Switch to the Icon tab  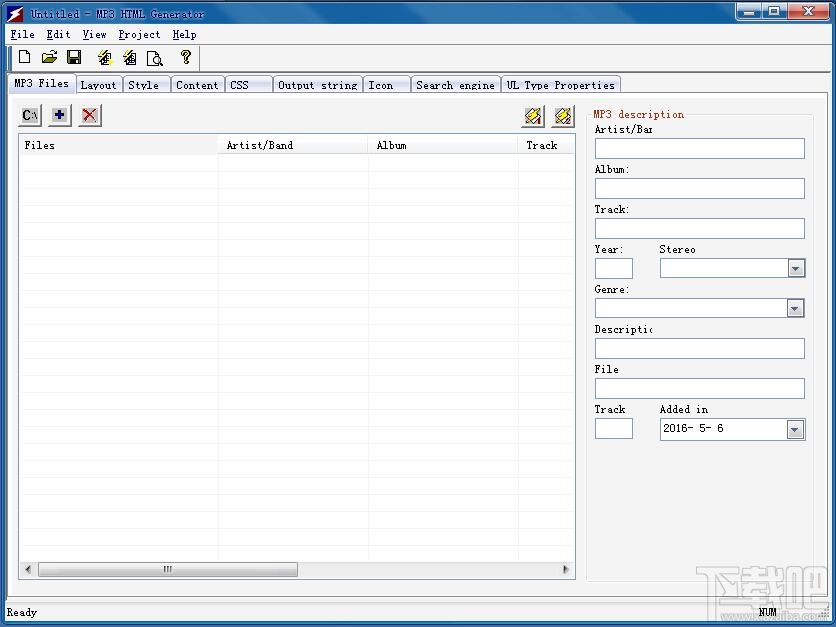coord(387,85)
